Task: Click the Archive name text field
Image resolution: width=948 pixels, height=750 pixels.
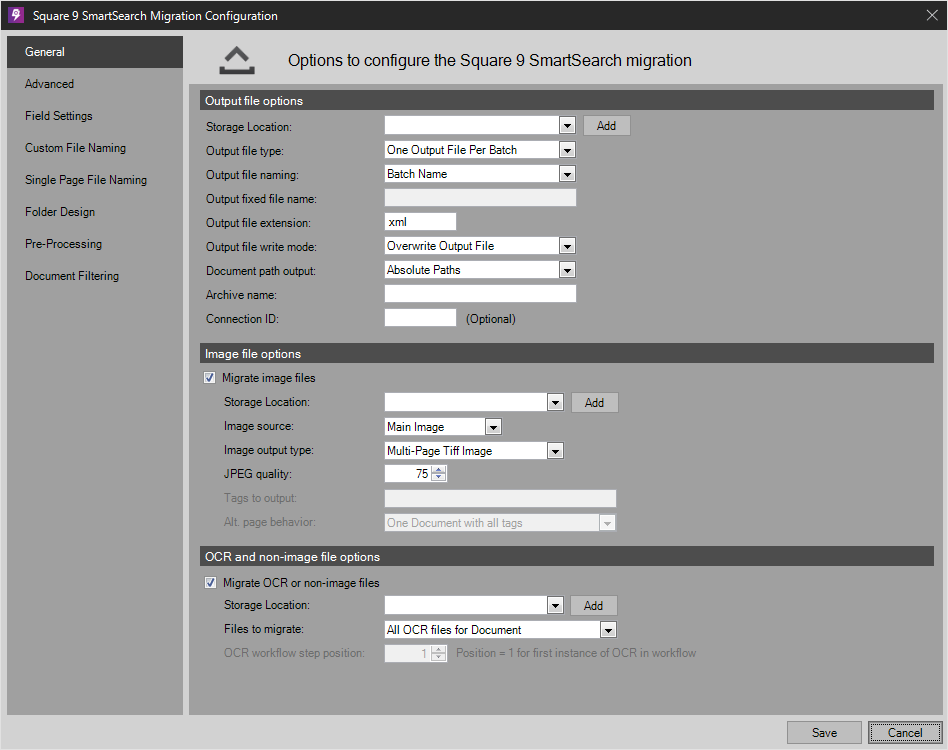Action: coord(480,294)
